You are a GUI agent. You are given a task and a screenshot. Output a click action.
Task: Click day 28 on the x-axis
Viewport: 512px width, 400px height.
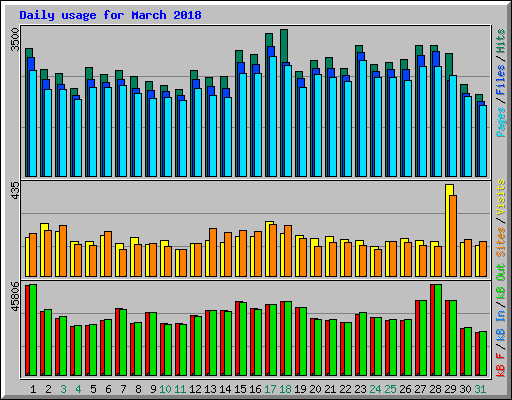pos(435,389)
